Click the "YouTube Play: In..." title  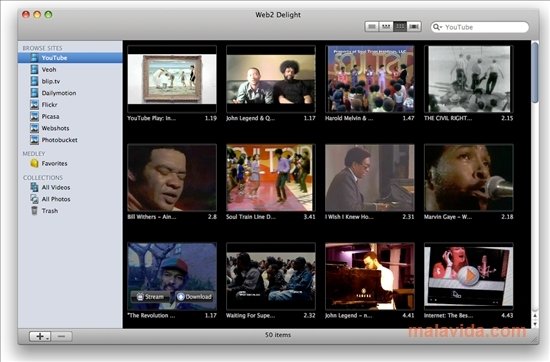(152, 118)
